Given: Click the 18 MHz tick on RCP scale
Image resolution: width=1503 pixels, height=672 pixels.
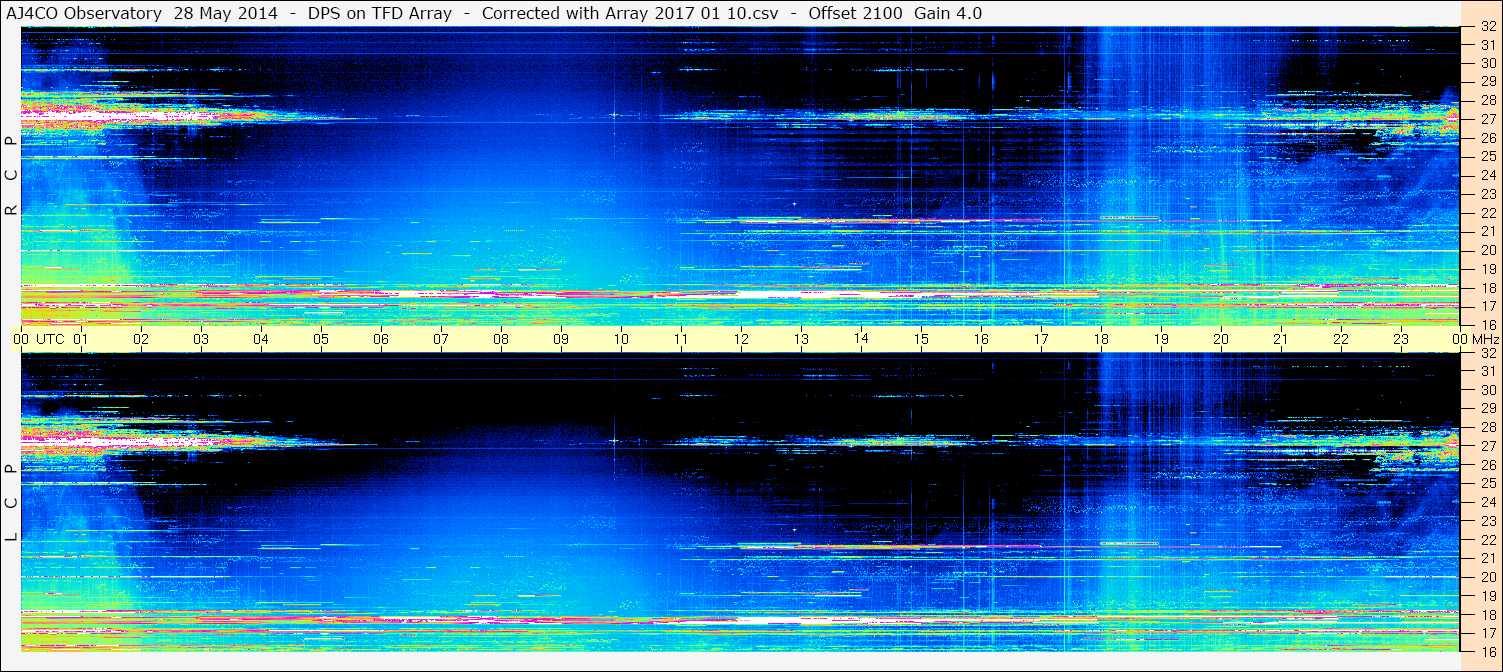Looking at the screenshot, I should pyautogui.click(x=1487, y=288).
